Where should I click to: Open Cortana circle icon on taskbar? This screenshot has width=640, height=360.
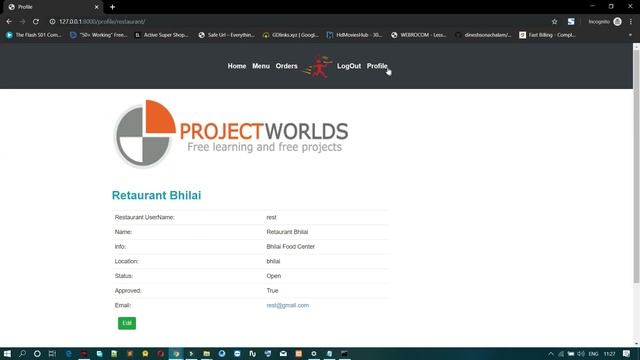[x=37, y=353]
